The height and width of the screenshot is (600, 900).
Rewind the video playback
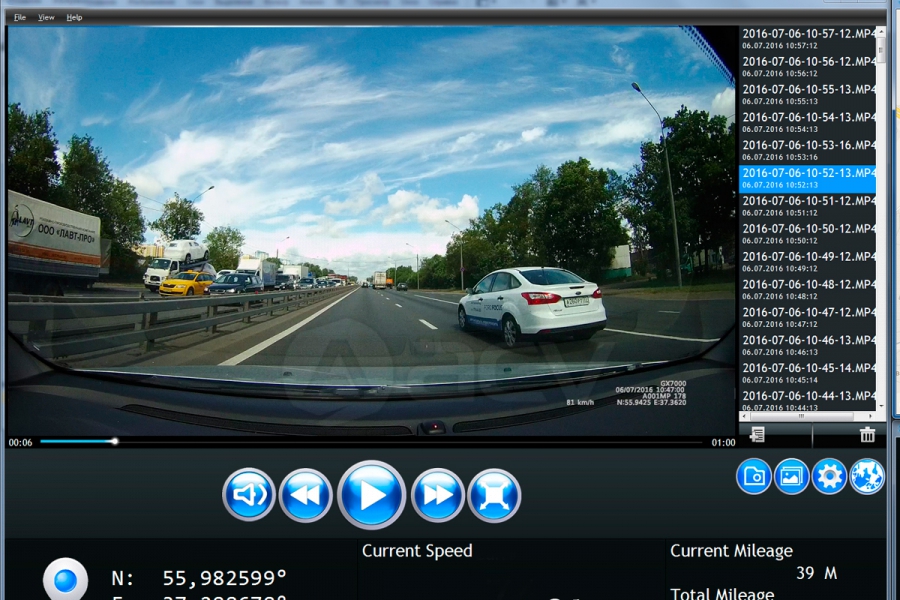coord(305,495)
